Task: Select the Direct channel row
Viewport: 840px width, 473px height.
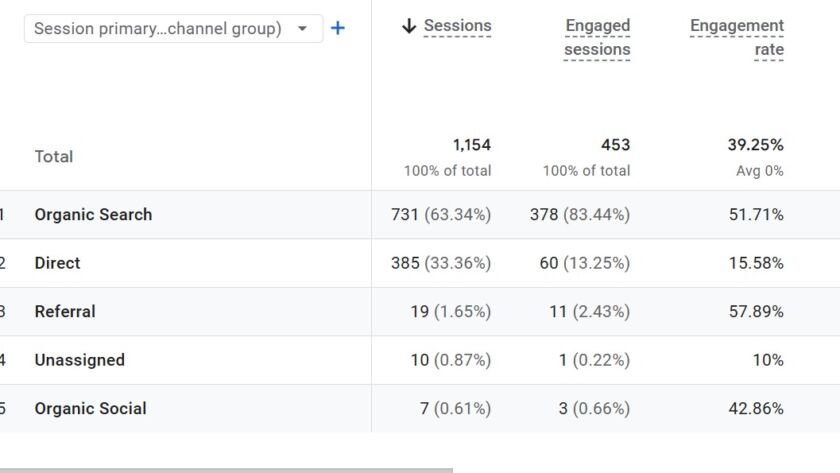Action: point(57,263)
